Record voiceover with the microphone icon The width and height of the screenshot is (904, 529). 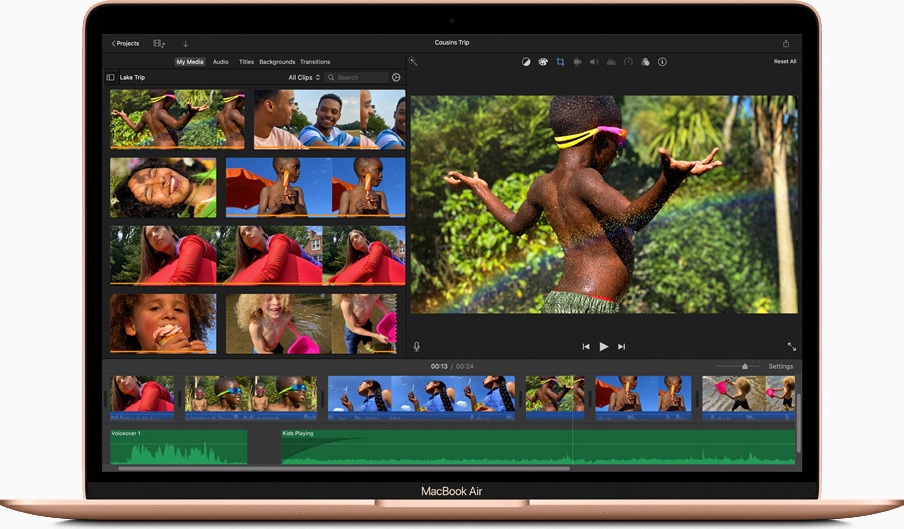[417, 346]
